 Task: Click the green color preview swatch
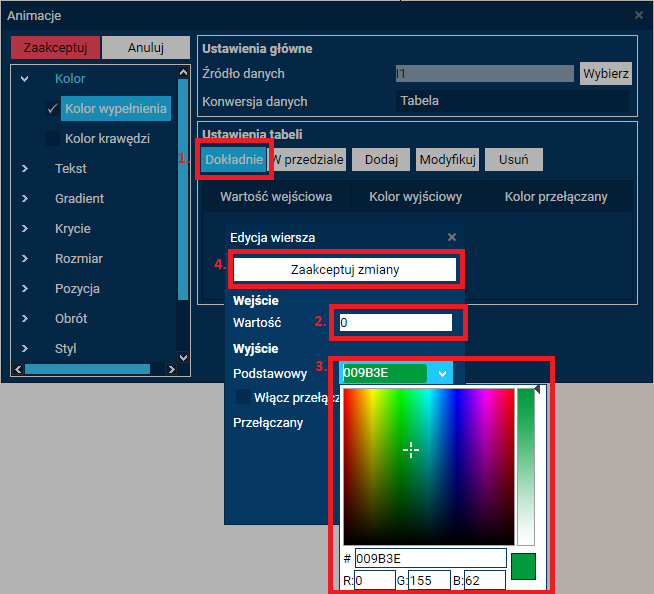click(x=524, y=566)
